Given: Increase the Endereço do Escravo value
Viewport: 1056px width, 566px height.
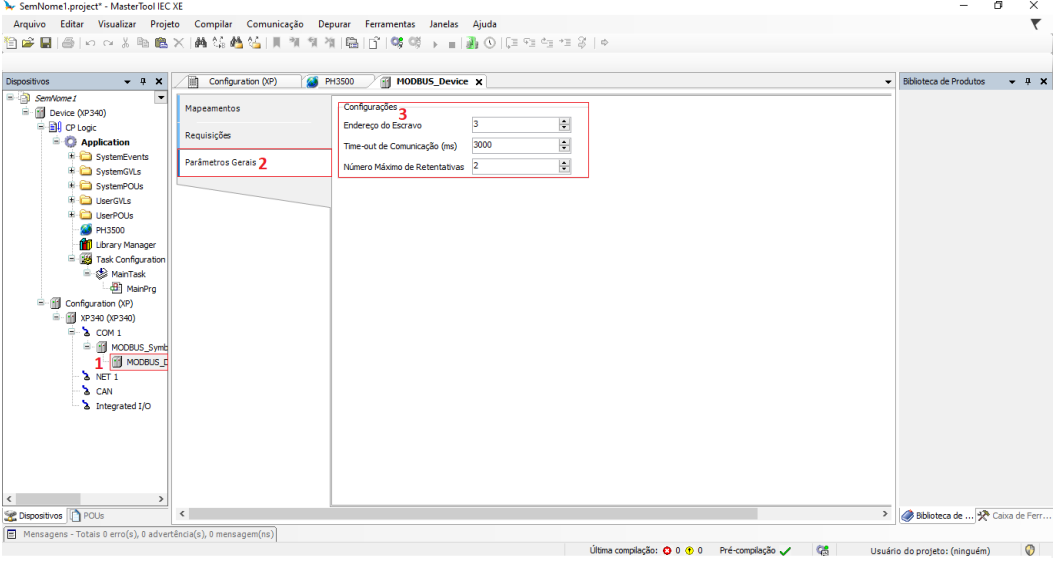Looking at the screenshot, I should 564,121.
